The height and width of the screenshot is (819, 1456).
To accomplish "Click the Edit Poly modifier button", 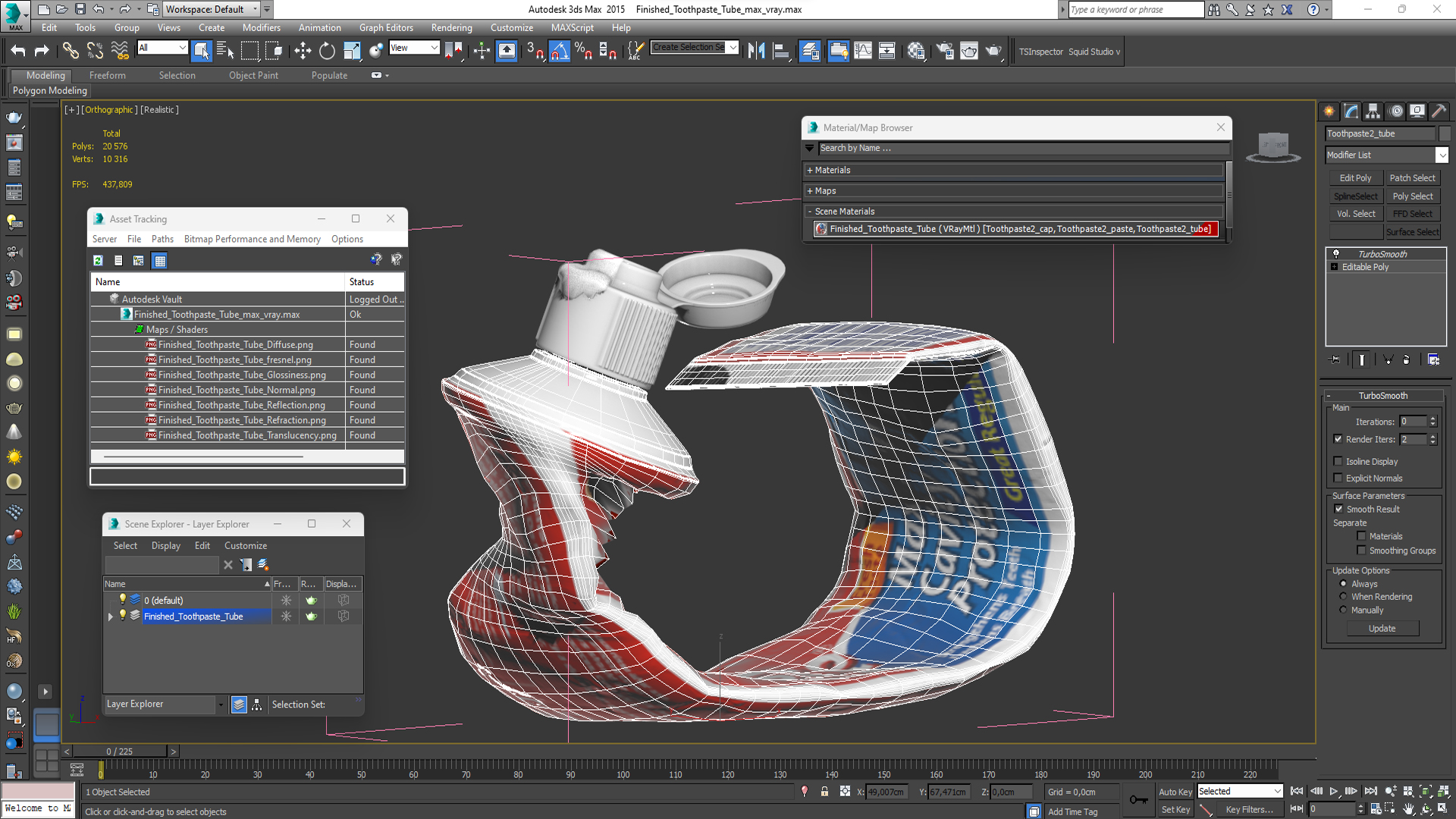I will (x=1355, y=177).
